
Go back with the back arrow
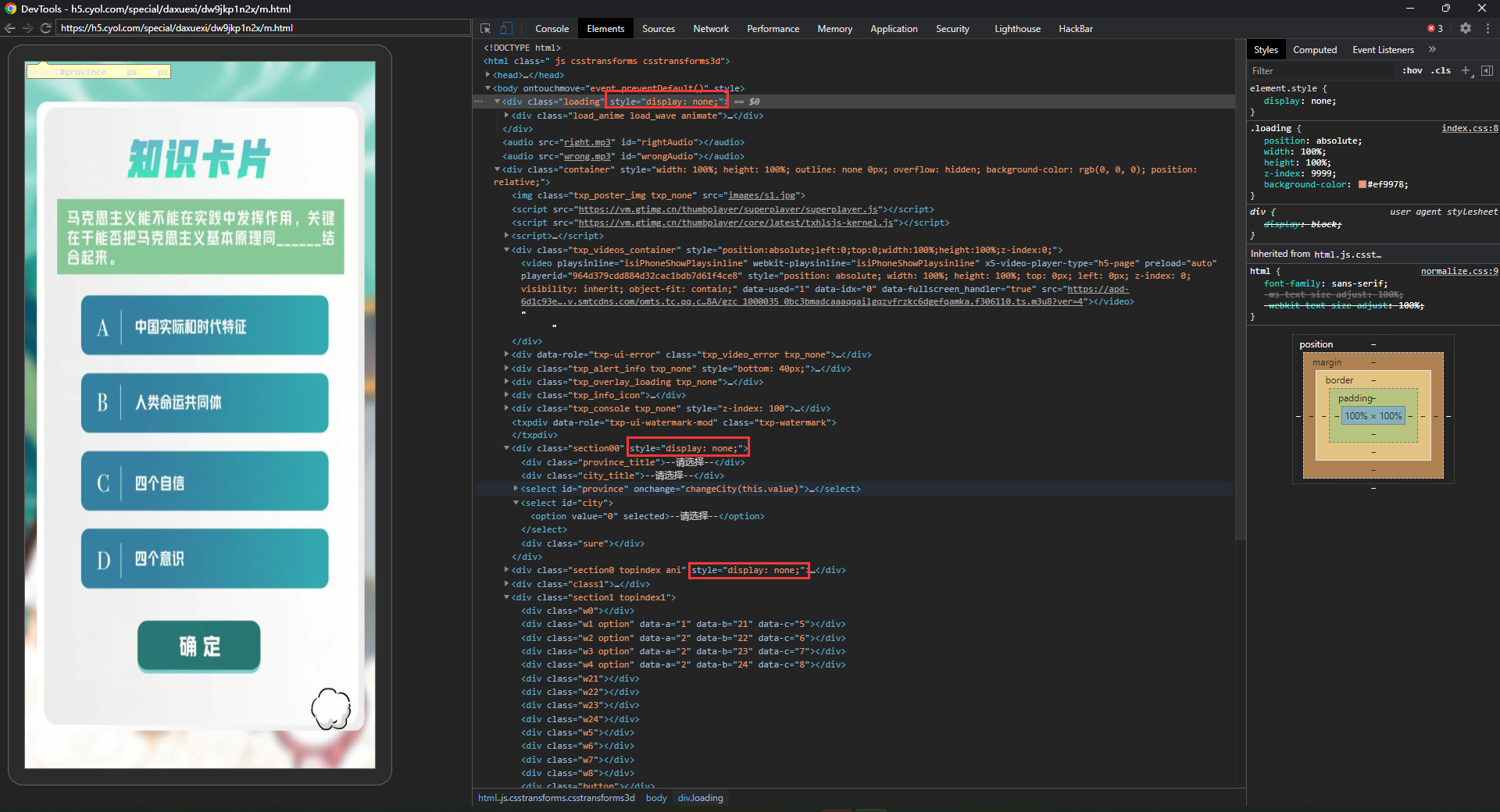coord(10,27)
